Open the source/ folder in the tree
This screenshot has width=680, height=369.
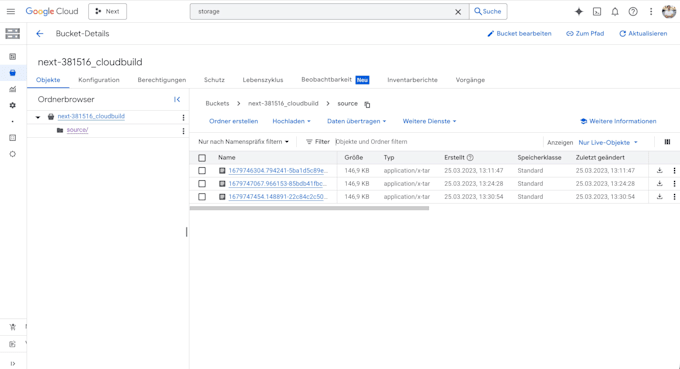pos(77,130)
